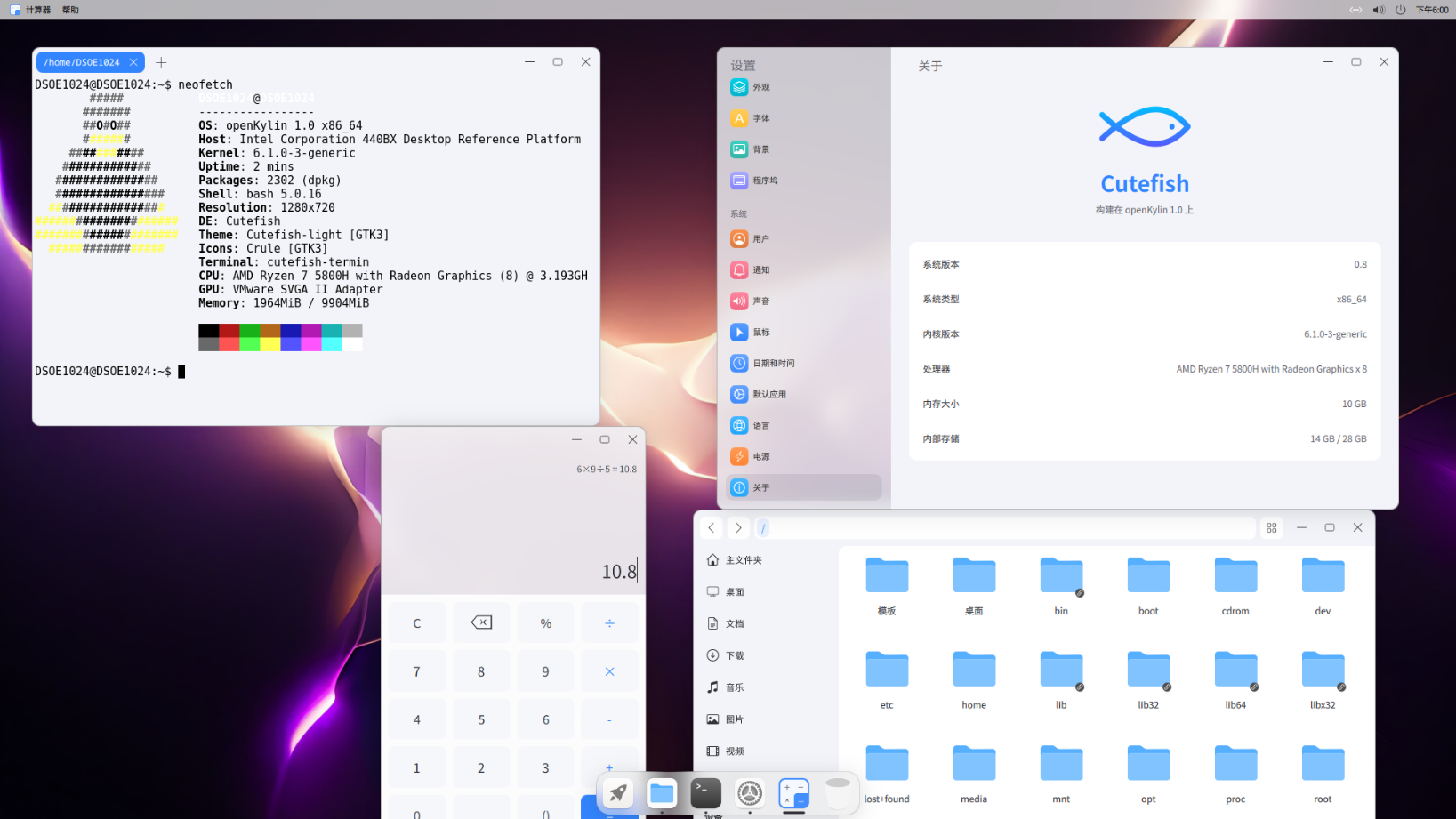The width and height of the screenshot is (1456, 819).
Task: Click the network icon in the top bar
Action: click(x=1355, y=10)
